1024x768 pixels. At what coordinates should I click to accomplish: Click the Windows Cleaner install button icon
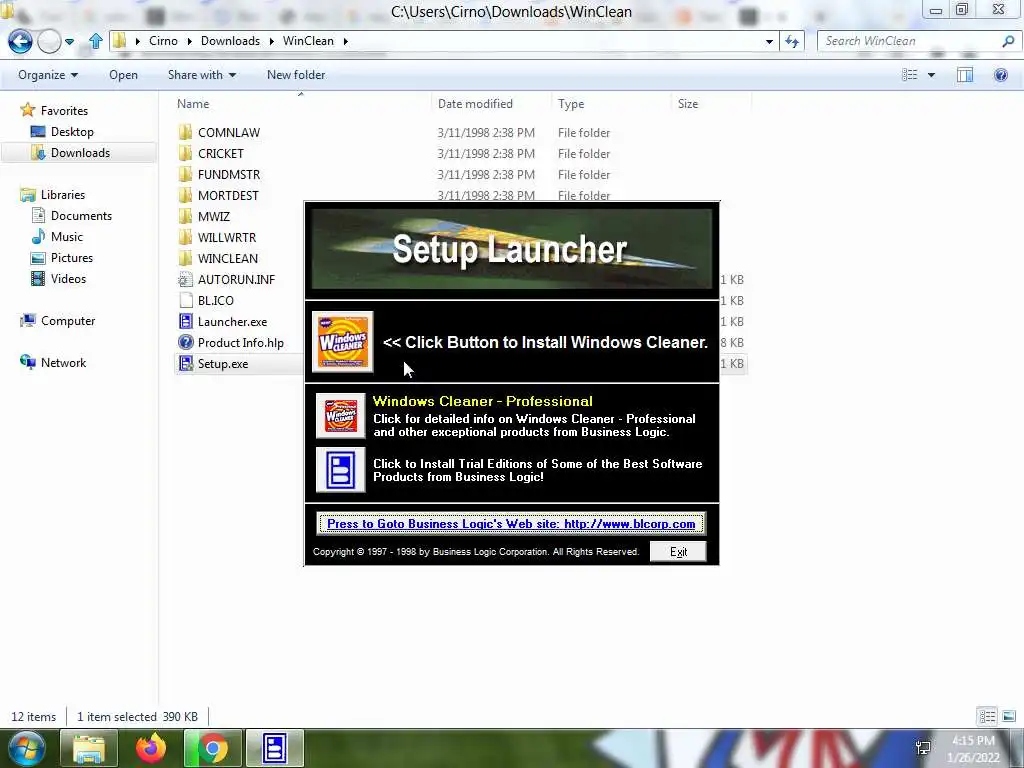tap(343, 342)
